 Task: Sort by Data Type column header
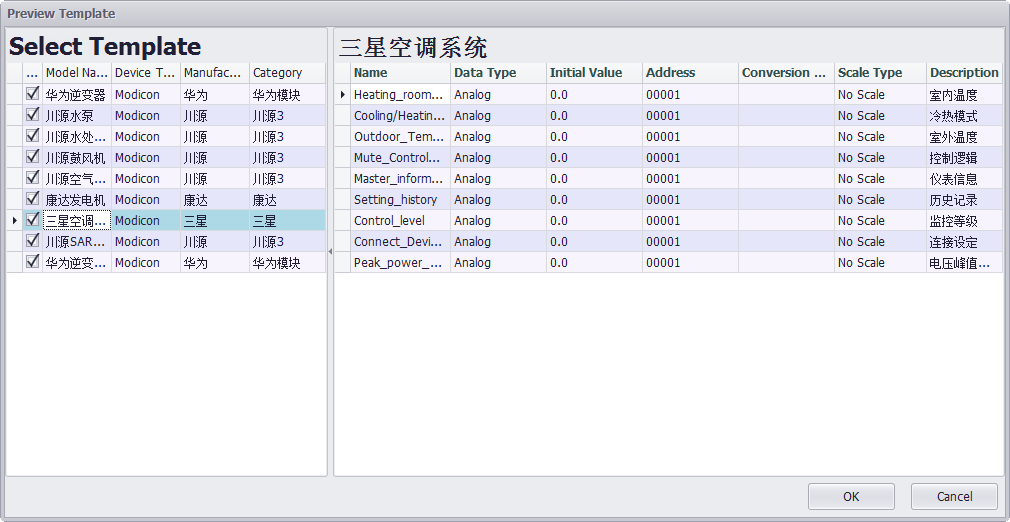tap(497, 73)
